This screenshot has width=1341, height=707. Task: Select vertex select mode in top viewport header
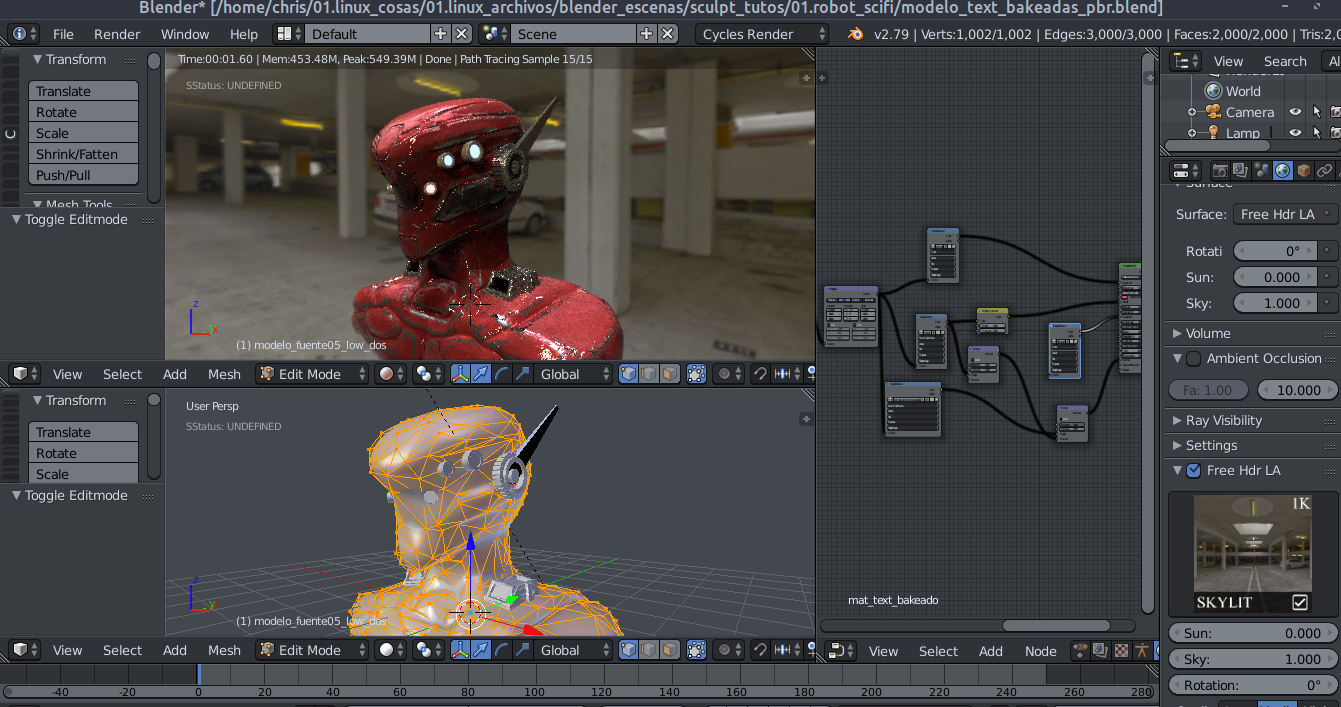[629, 374]
